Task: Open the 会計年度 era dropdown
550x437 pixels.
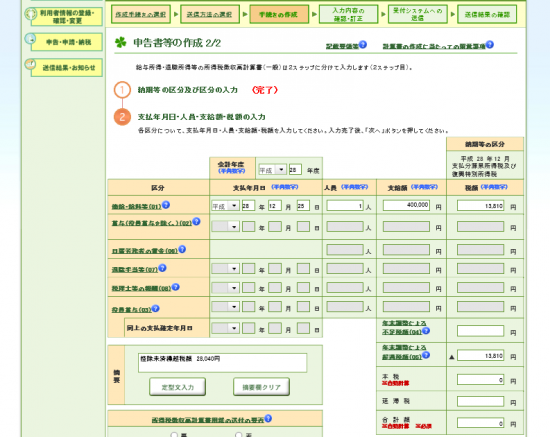Action: point(272,170)
